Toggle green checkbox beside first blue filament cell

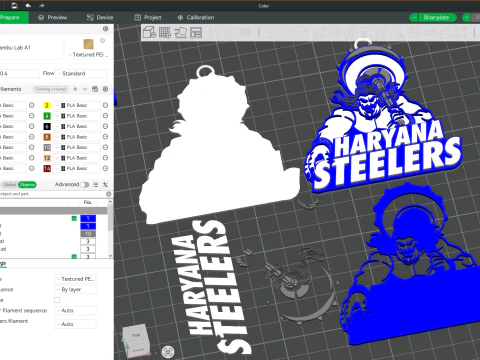74,218
